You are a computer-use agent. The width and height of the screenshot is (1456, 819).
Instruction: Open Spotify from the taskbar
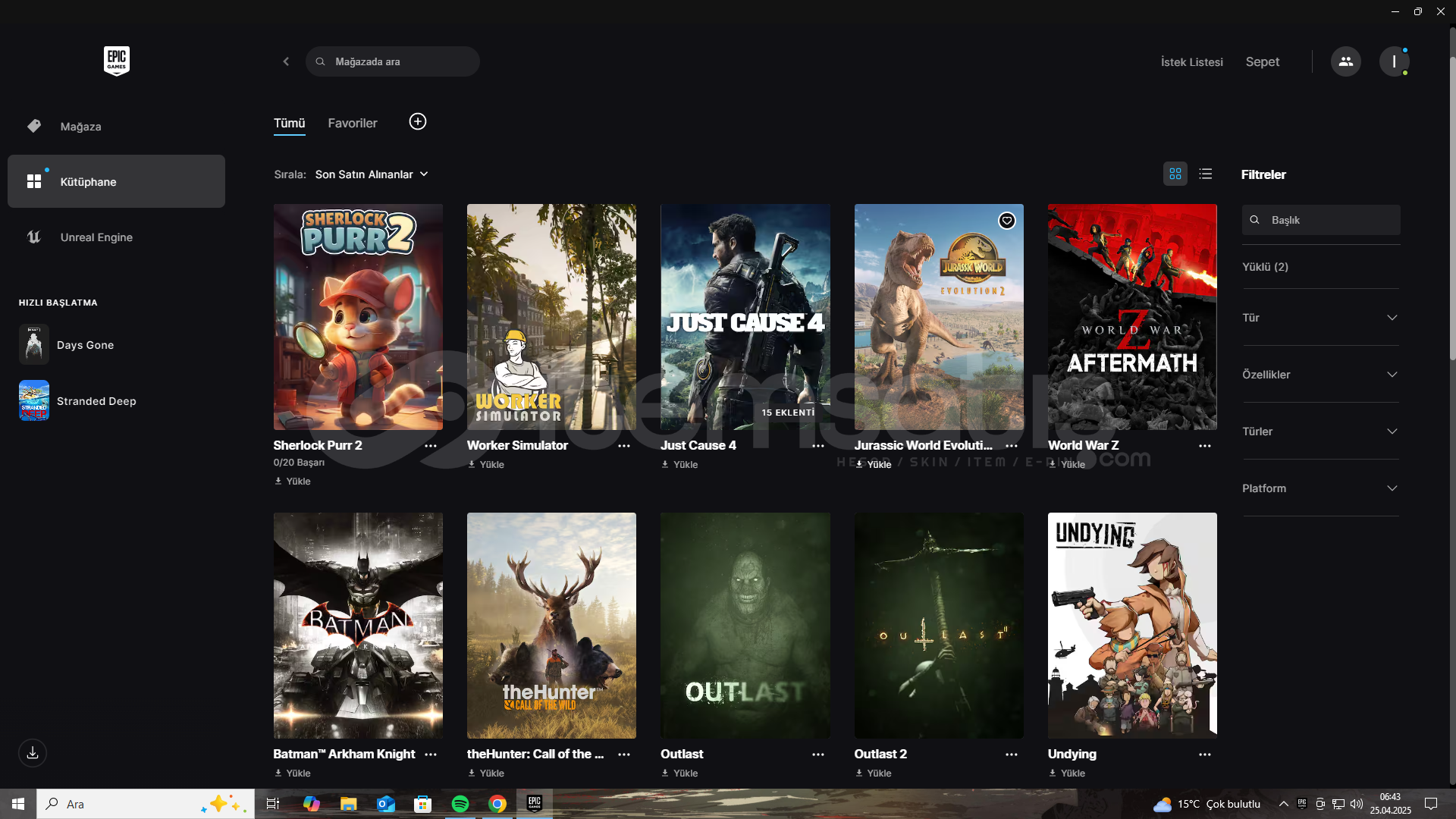[x=460, y=804]
